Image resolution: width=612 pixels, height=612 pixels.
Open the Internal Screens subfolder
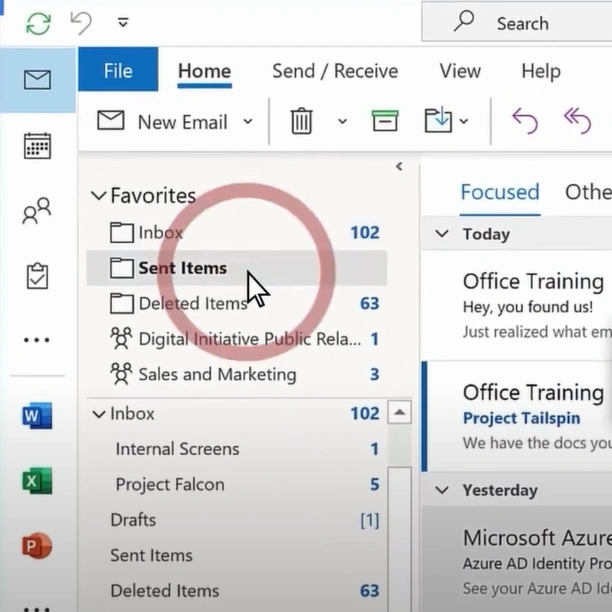pyautogui.click(x=237, y=449)
